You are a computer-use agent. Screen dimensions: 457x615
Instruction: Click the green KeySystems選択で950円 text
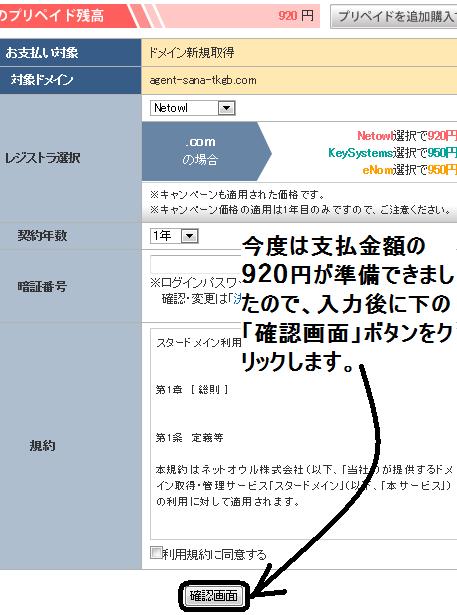pyautogui.click(x=392, y=152)
